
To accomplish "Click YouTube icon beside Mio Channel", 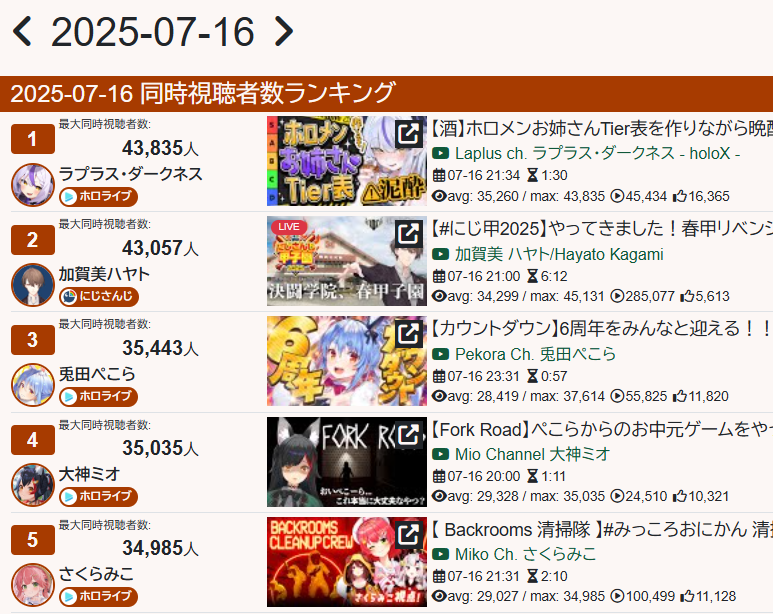I will 440,454.
